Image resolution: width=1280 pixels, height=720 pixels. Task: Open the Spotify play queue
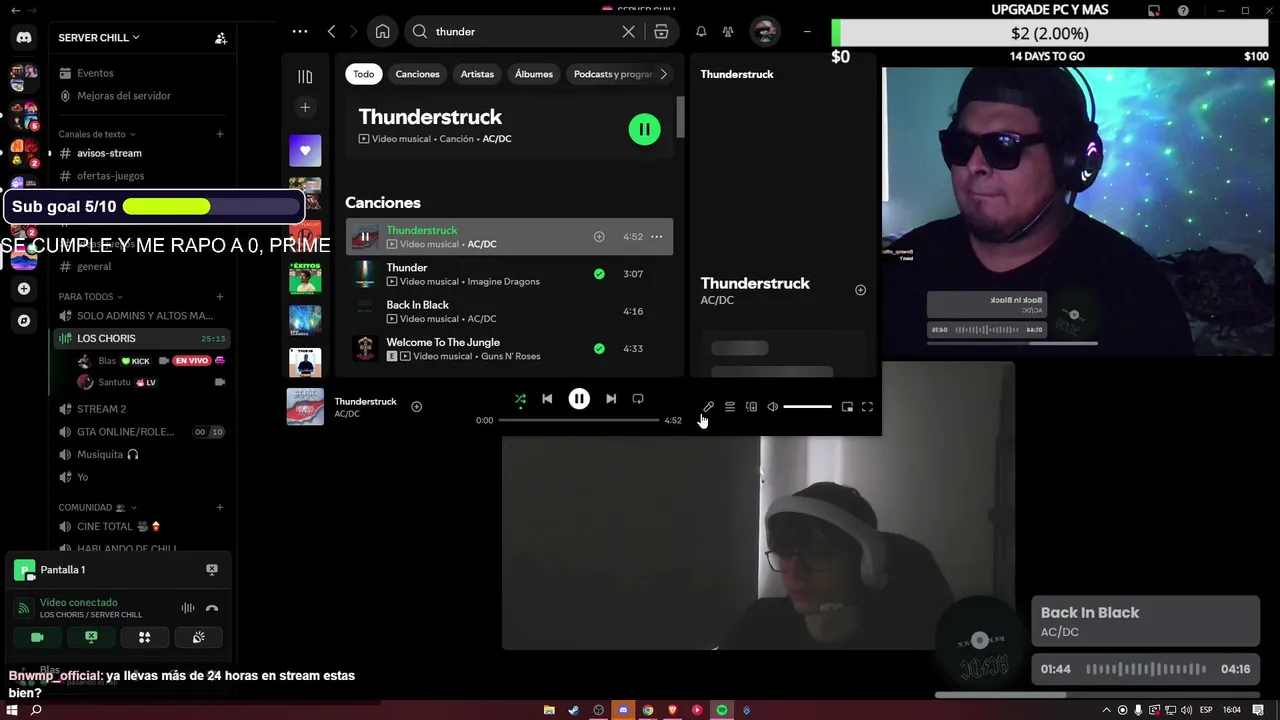730,407
